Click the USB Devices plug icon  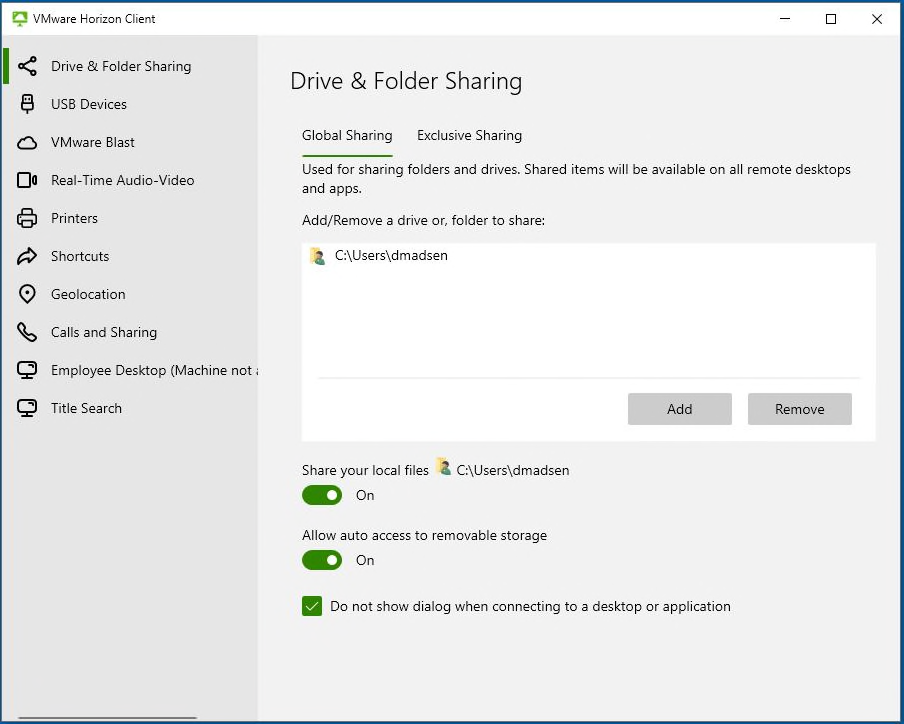coord(27,104)
